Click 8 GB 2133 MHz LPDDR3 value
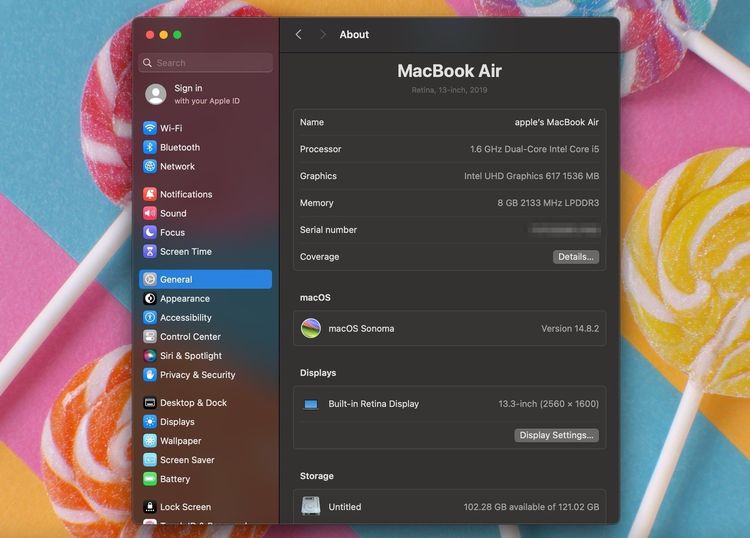Screen dimensions: 750x538 548,203
